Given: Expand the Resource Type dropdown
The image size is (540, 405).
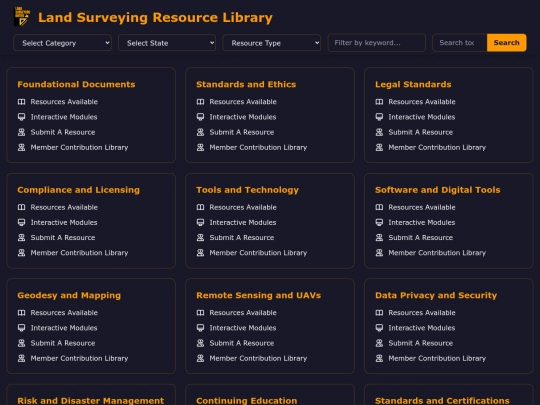Looking at the screenshot, I should [272, 43].
